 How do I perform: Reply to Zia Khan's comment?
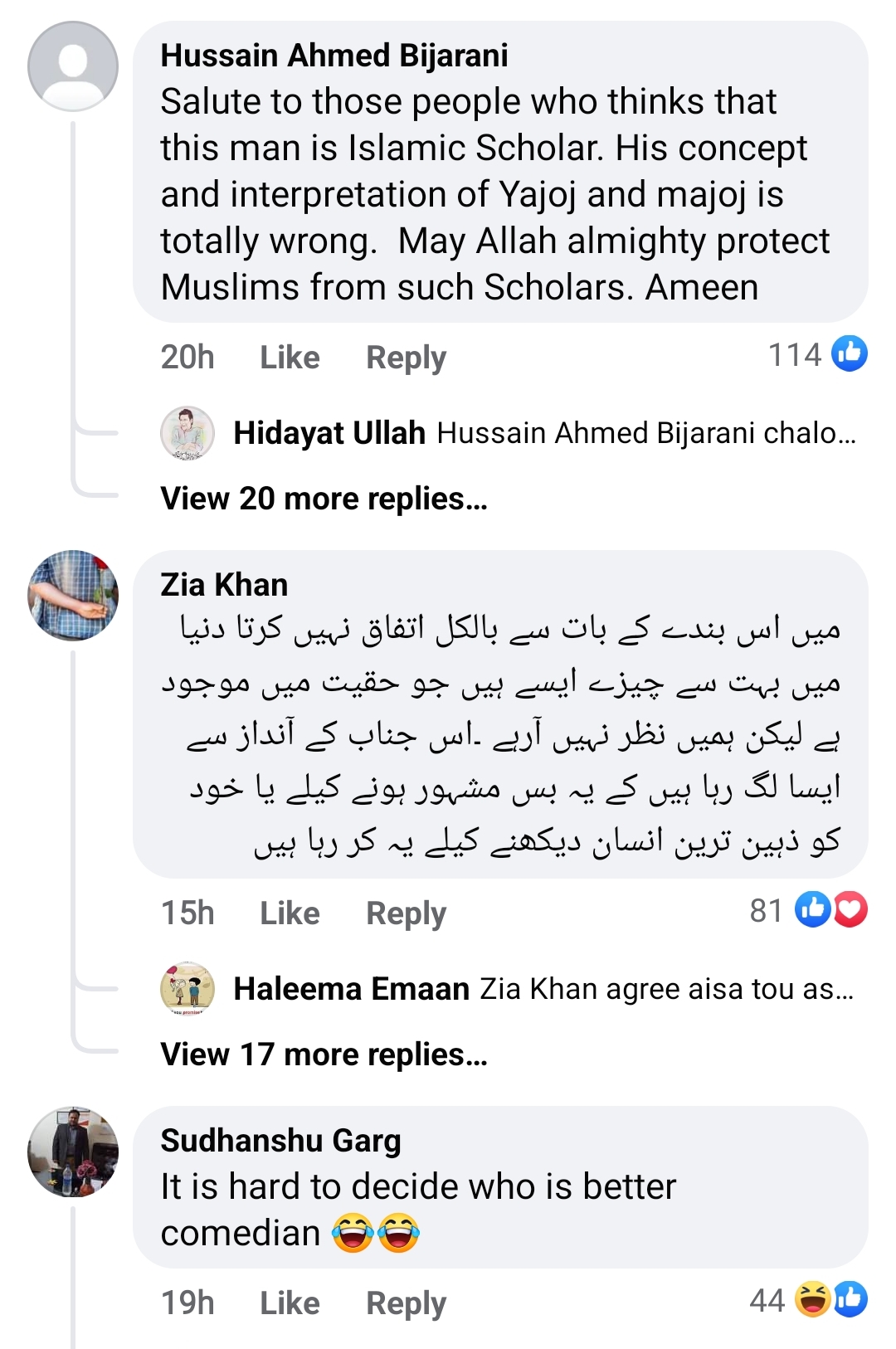[x=405, y=912]
